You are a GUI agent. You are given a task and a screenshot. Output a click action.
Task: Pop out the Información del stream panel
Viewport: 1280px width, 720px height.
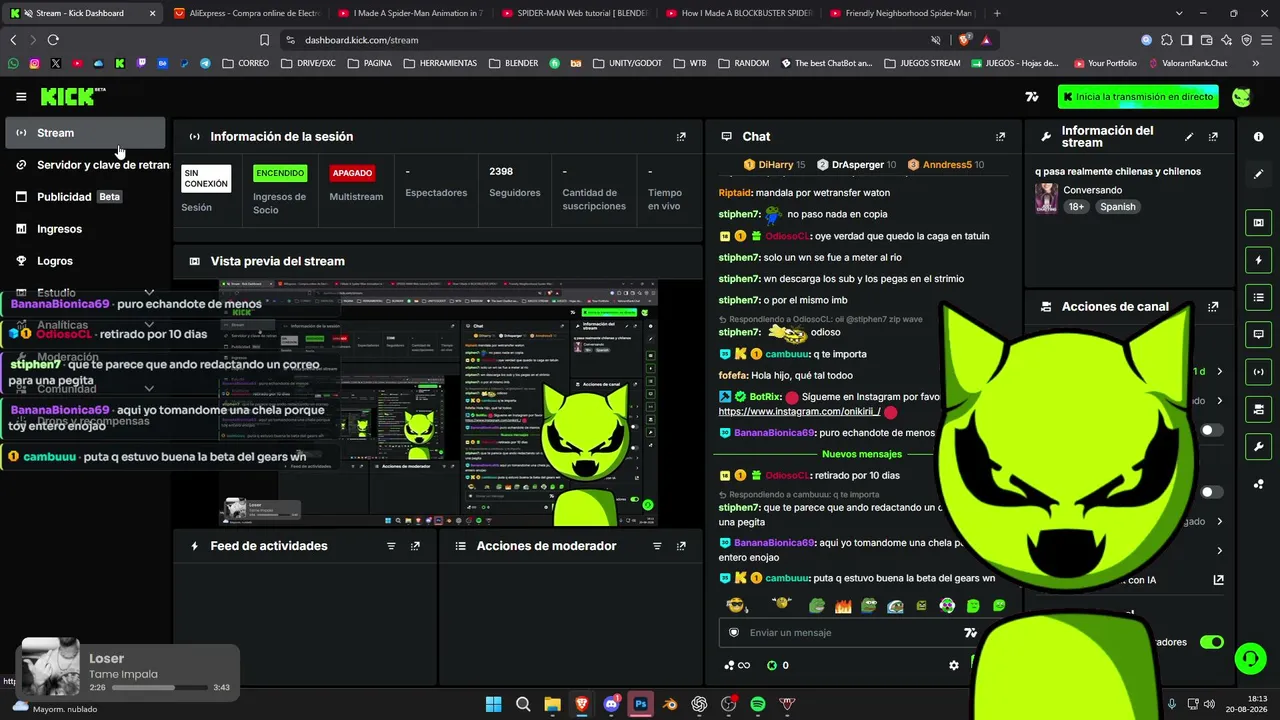point(1213,137)
